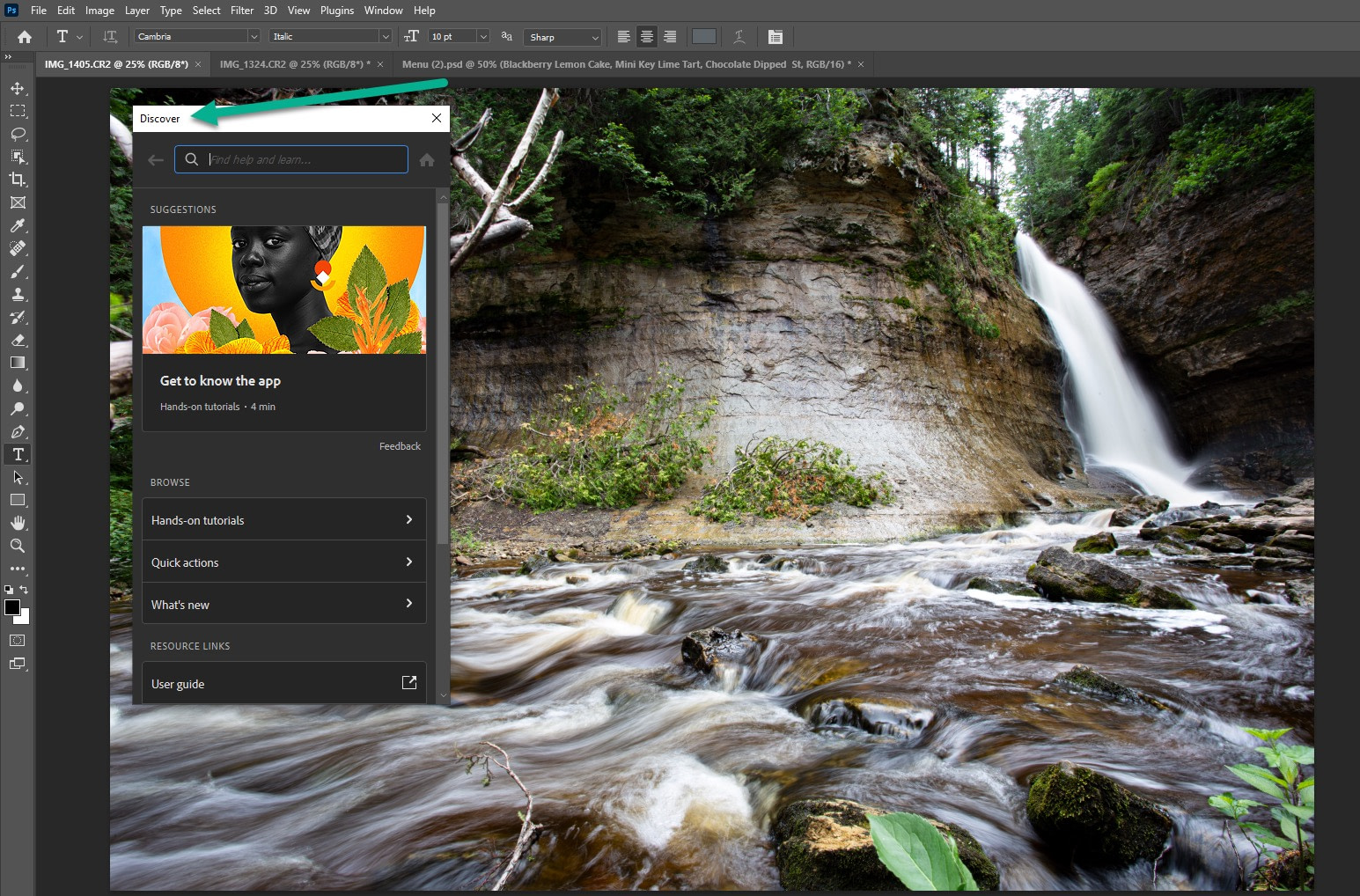Open the User guide resource link

point(283,683)
